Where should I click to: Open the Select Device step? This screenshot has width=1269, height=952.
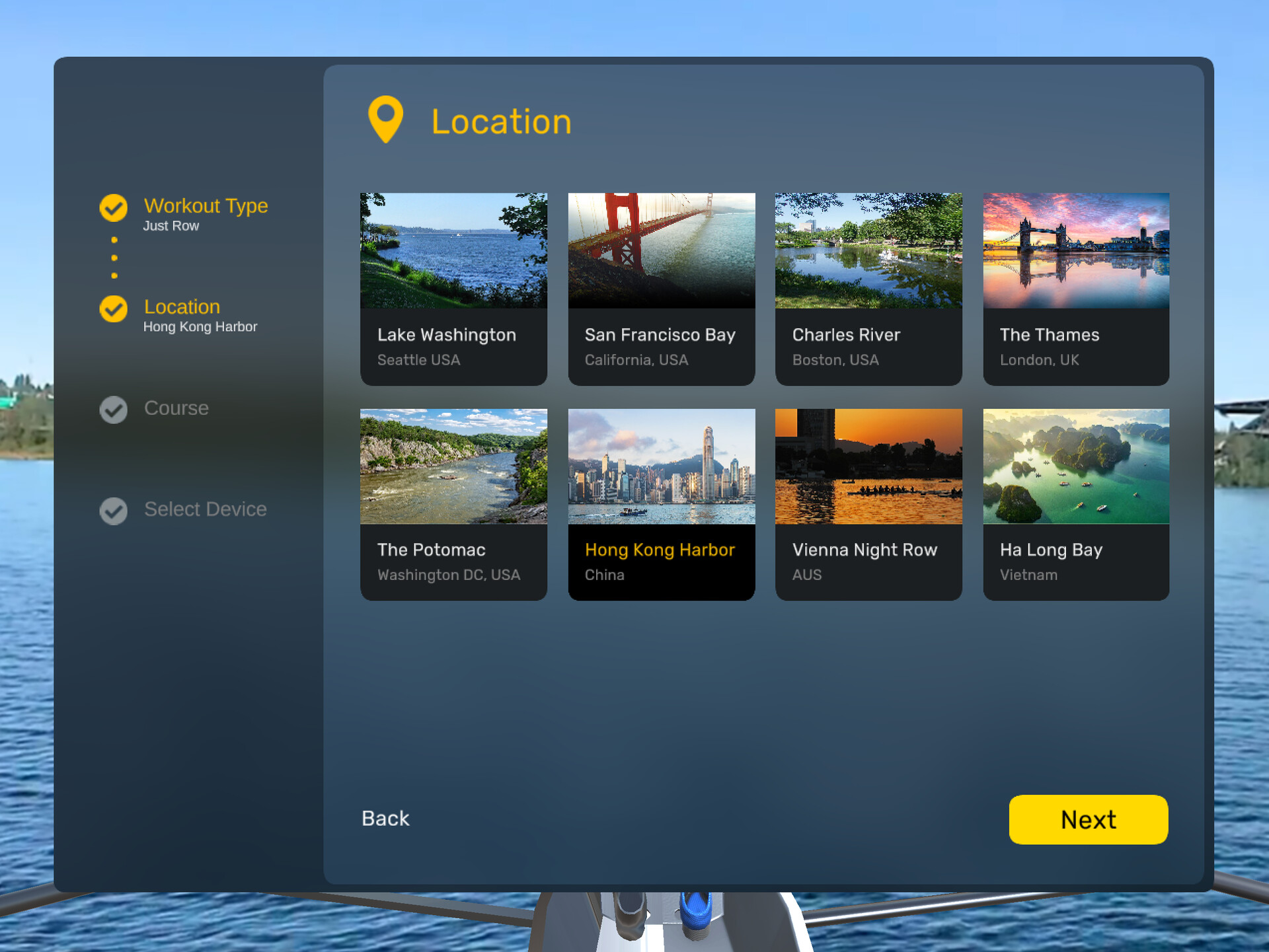pos(205,509)
